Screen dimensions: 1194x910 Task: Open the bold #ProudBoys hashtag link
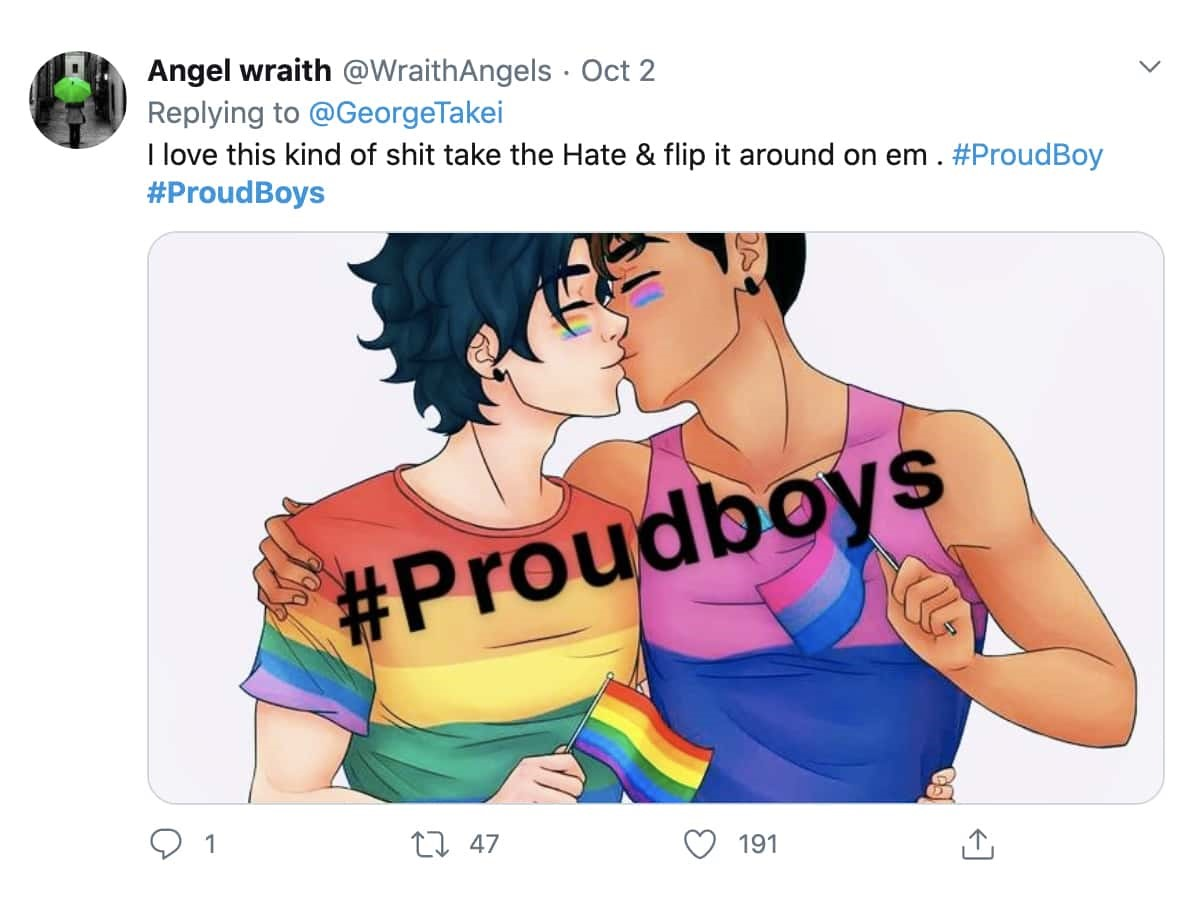[236, 193]
